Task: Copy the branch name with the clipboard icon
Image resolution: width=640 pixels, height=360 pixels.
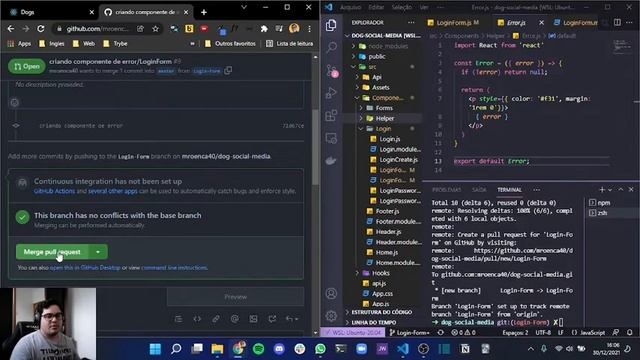Action: 228,71
